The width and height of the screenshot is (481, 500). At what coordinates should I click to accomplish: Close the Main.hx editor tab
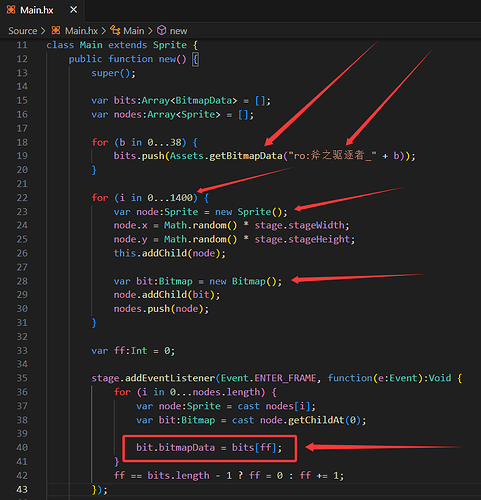click(74, 10)
